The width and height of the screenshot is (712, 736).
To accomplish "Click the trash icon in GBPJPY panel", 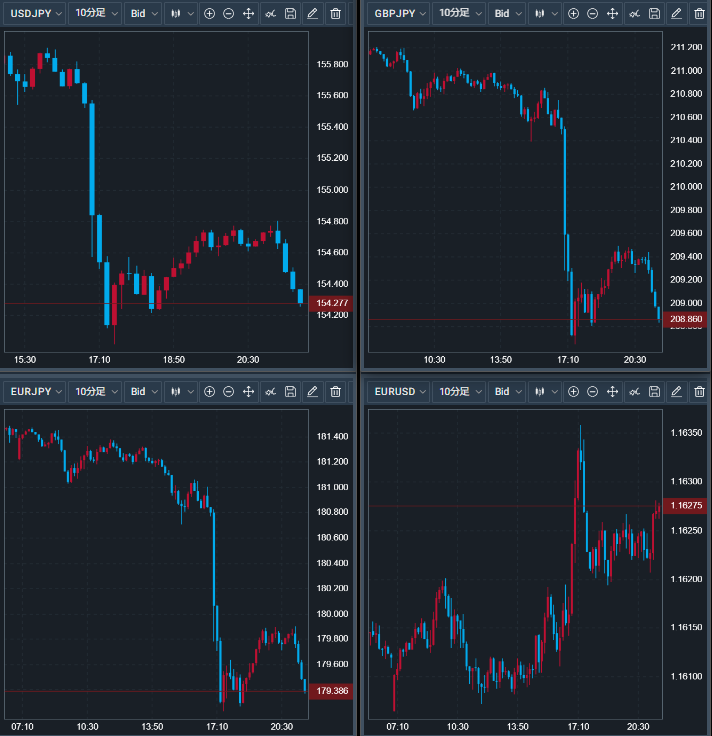I will 699,14.
